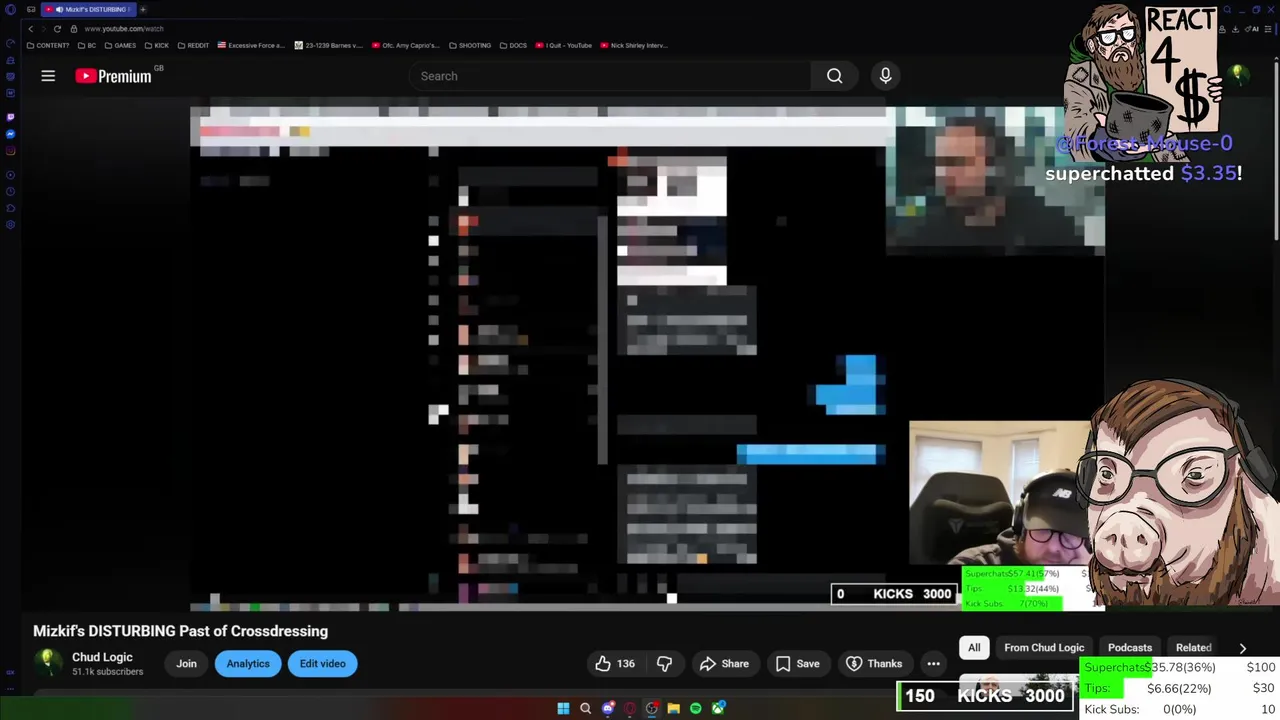Go back in browser history

[x=31, y=28]
